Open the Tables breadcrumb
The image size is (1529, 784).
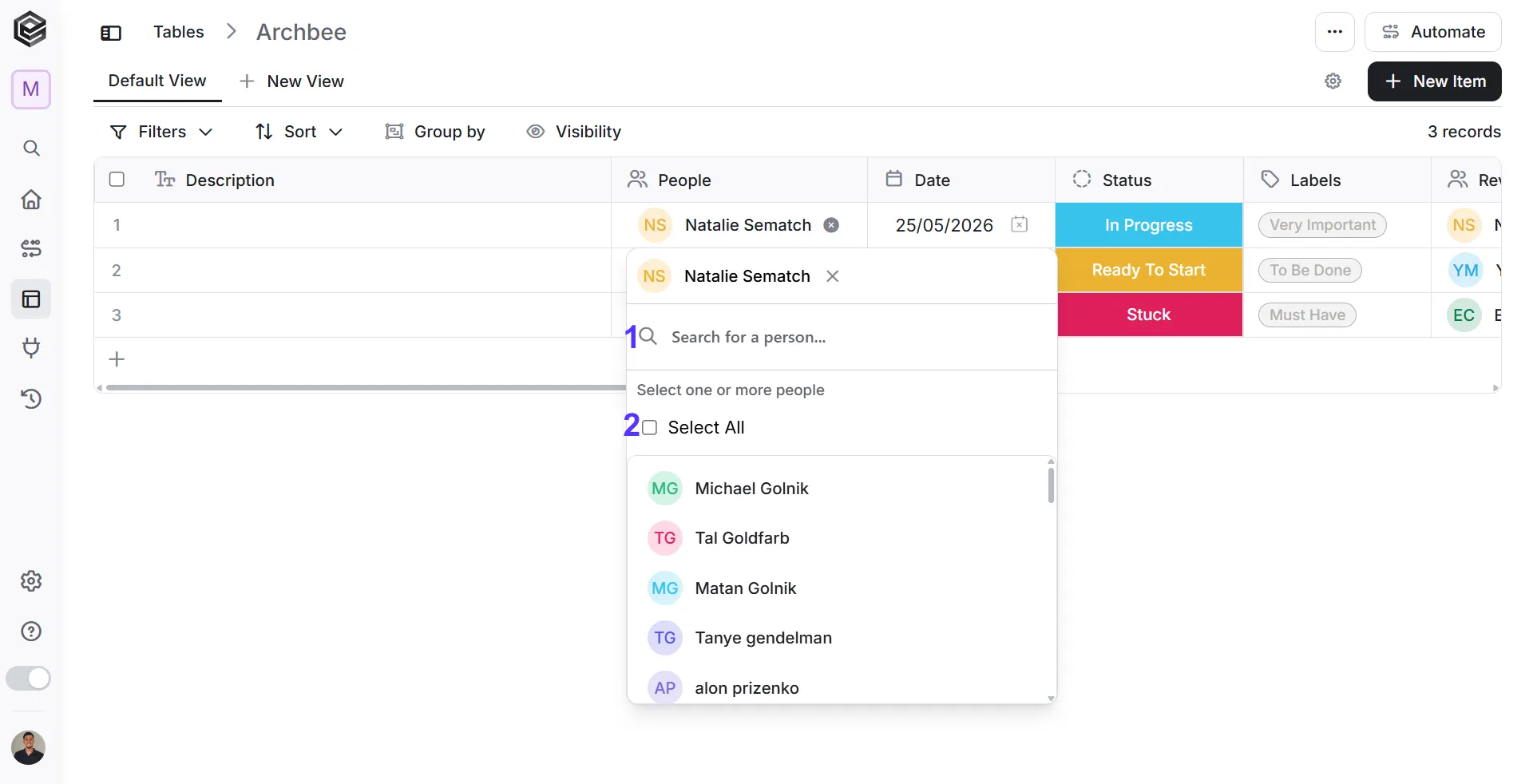point(179,32)
